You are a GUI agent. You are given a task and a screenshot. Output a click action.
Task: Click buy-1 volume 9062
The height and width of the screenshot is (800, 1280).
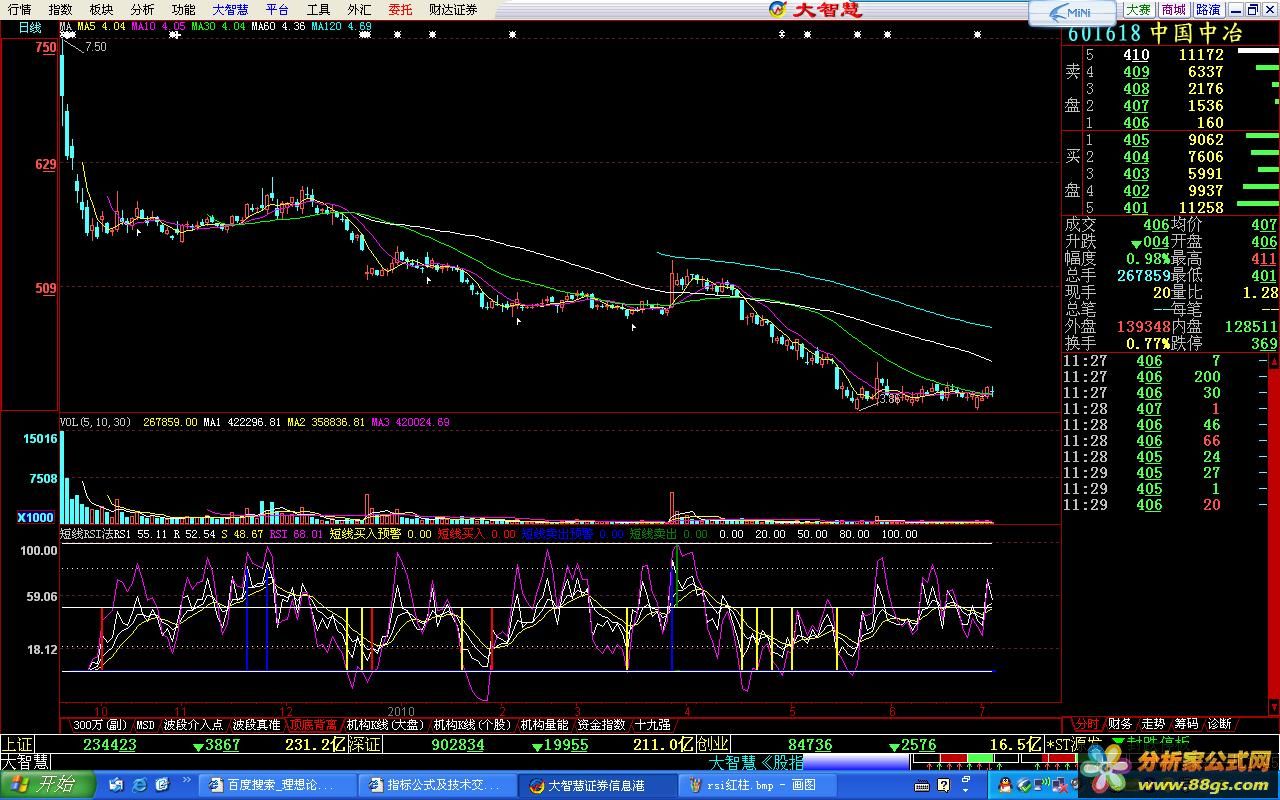[x=1206, y=140]
